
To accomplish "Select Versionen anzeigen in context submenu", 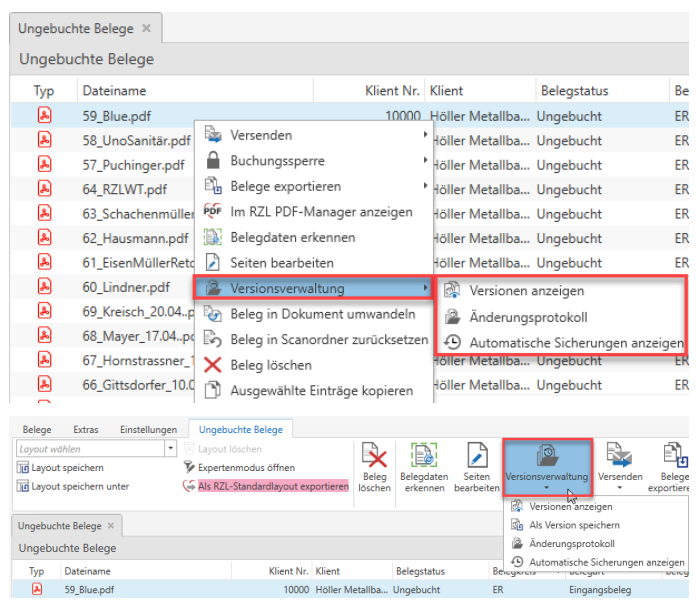I will 527,290.
